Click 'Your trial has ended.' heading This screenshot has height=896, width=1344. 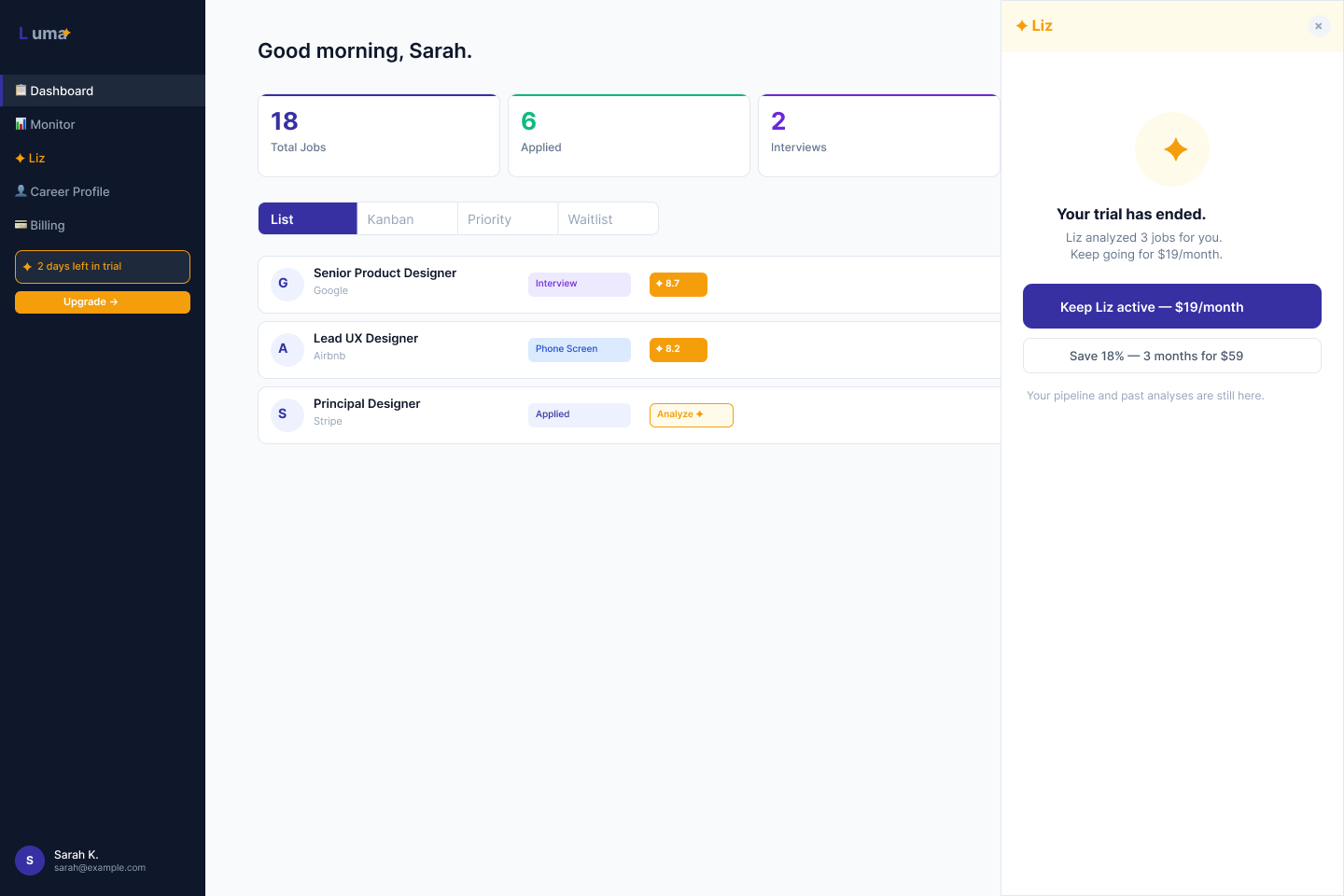1131,215
